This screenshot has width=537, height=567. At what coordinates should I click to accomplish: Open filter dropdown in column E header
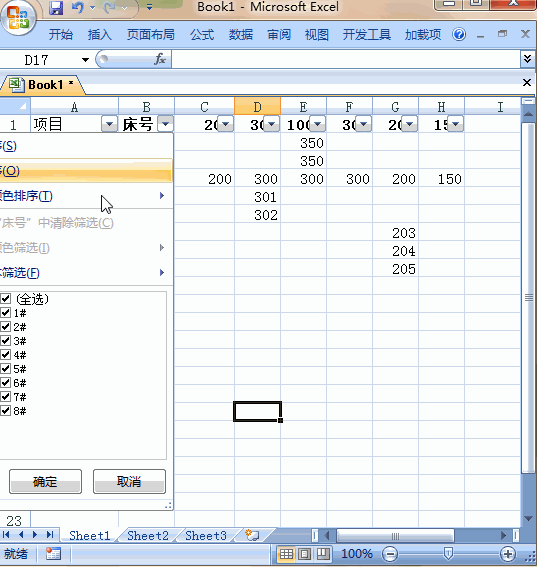[x=317, y=124]
